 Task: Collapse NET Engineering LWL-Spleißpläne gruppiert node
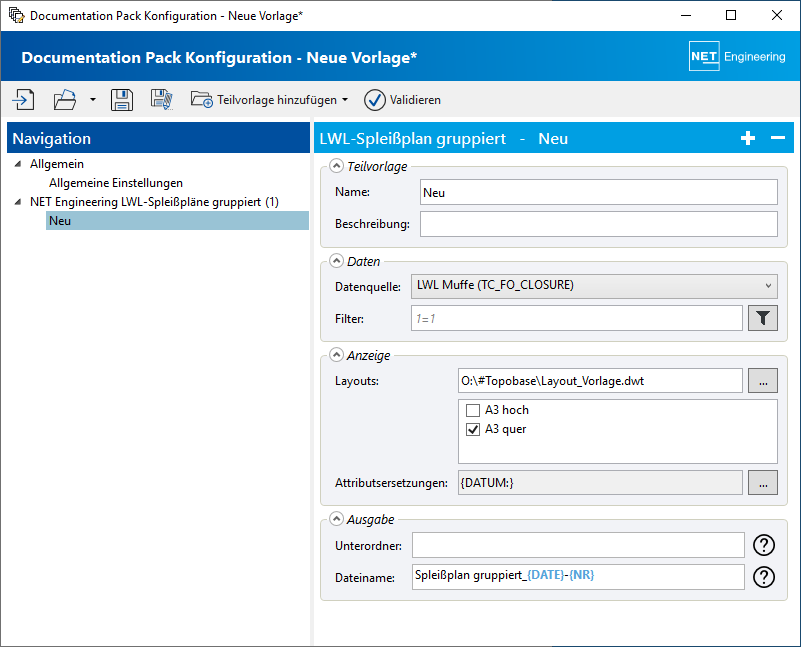coord(18,202)
